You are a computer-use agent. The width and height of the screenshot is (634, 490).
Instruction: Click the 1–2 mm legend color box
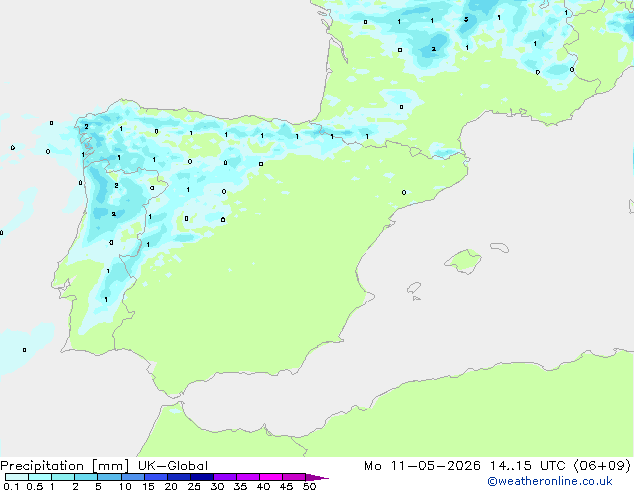63,477
